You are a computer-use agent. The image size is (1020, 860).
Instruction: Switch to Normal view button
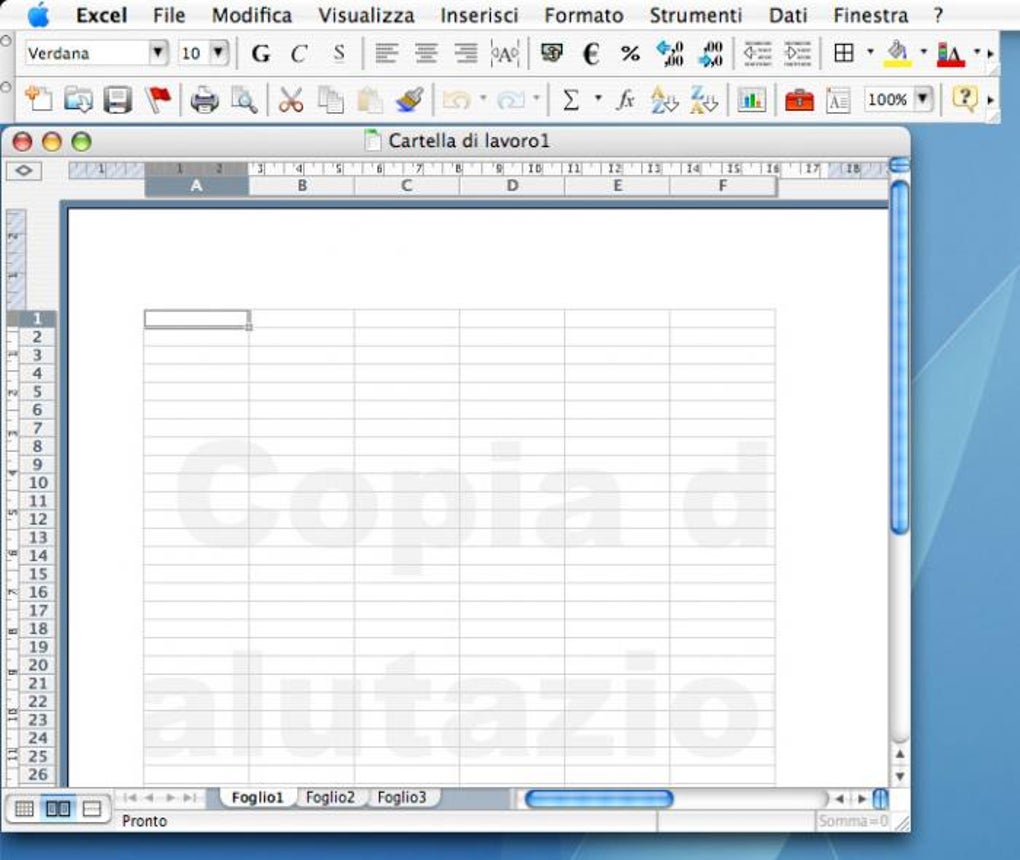pyautogui.click(x=24, y=809)
